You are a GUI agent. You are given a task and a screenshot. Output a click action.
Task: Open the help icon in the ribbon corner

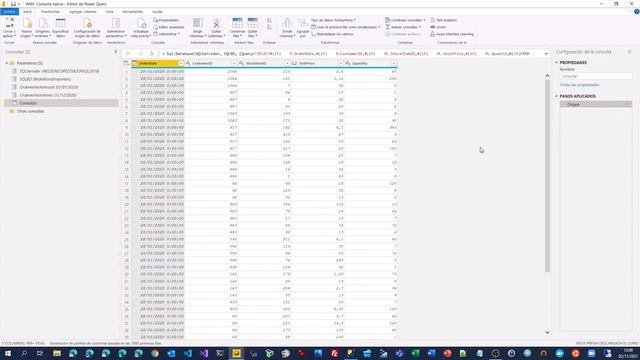(636, 11)
